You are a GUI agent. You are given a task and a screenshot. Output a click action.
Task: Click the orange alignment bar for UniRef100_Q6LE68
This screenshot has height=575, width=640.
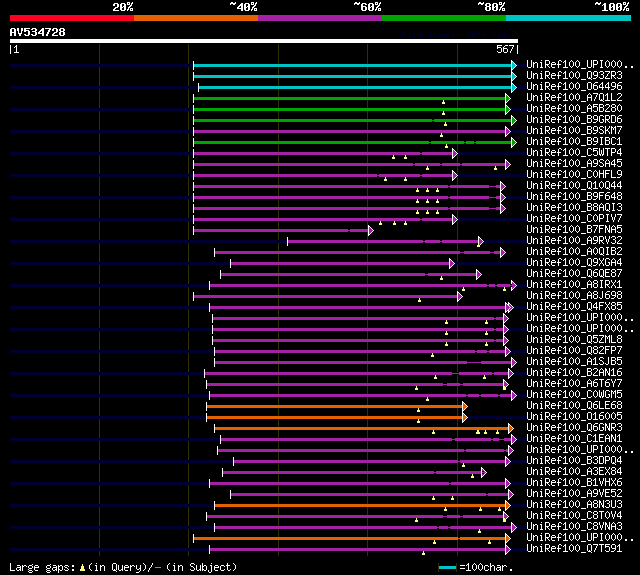coord(334,407)
